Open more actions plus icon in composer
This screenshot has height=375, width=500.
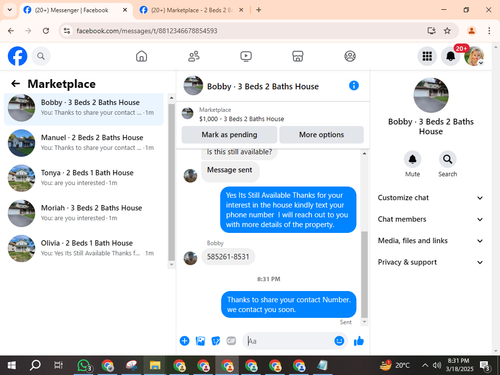pyautogui.click(x=184, y=341)
